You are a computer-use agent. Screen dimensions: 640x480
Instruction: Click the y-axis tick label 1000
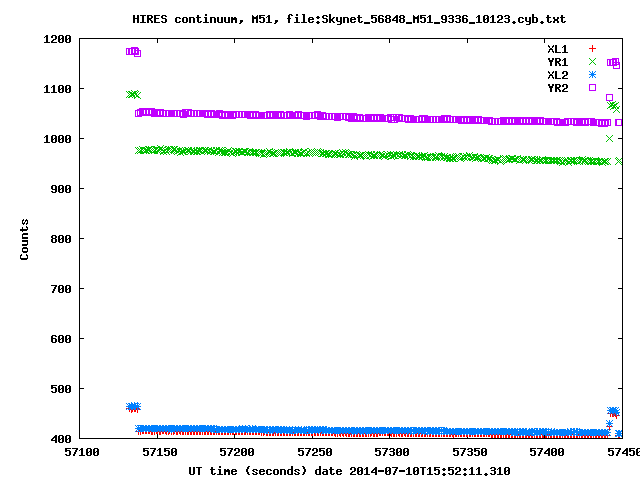(57, 139)
